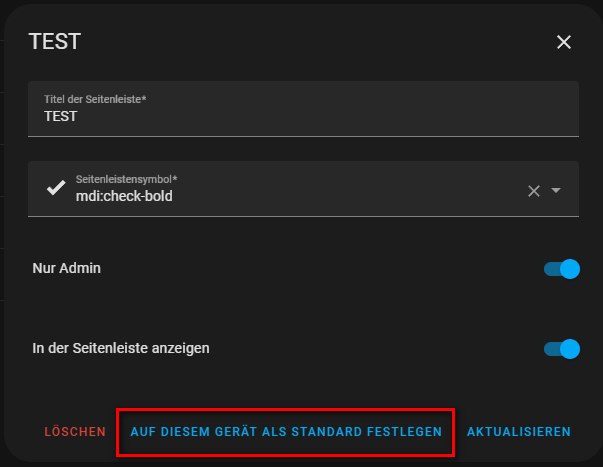Click the 'Seitenleistensymbol*' field label

[x=127, y=178]
